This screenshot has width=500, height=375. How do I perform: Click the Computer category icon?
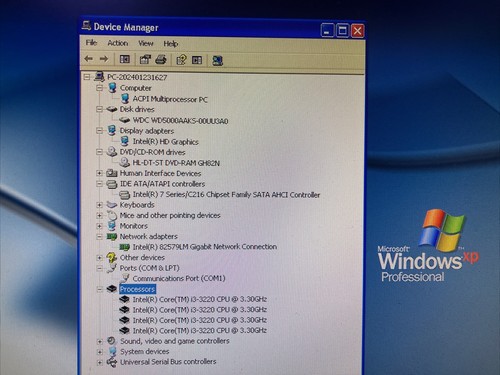coord(112,88)
